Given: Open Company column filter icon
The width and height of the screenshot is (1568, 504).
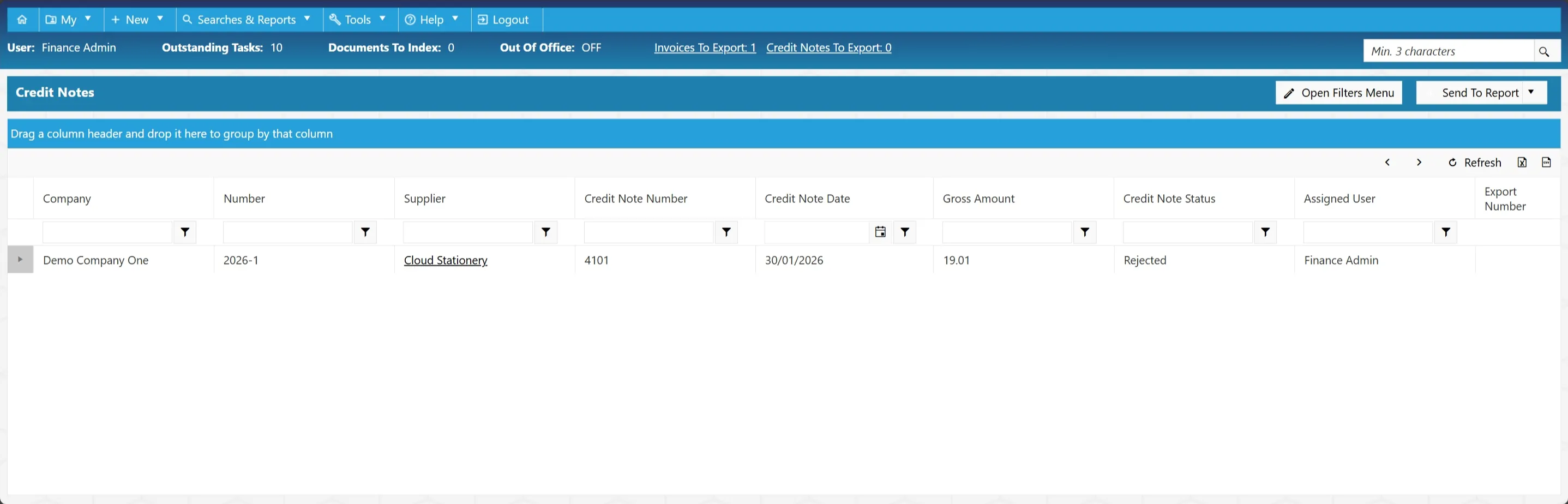Looking at the screenshot, I should pos(185,232).
